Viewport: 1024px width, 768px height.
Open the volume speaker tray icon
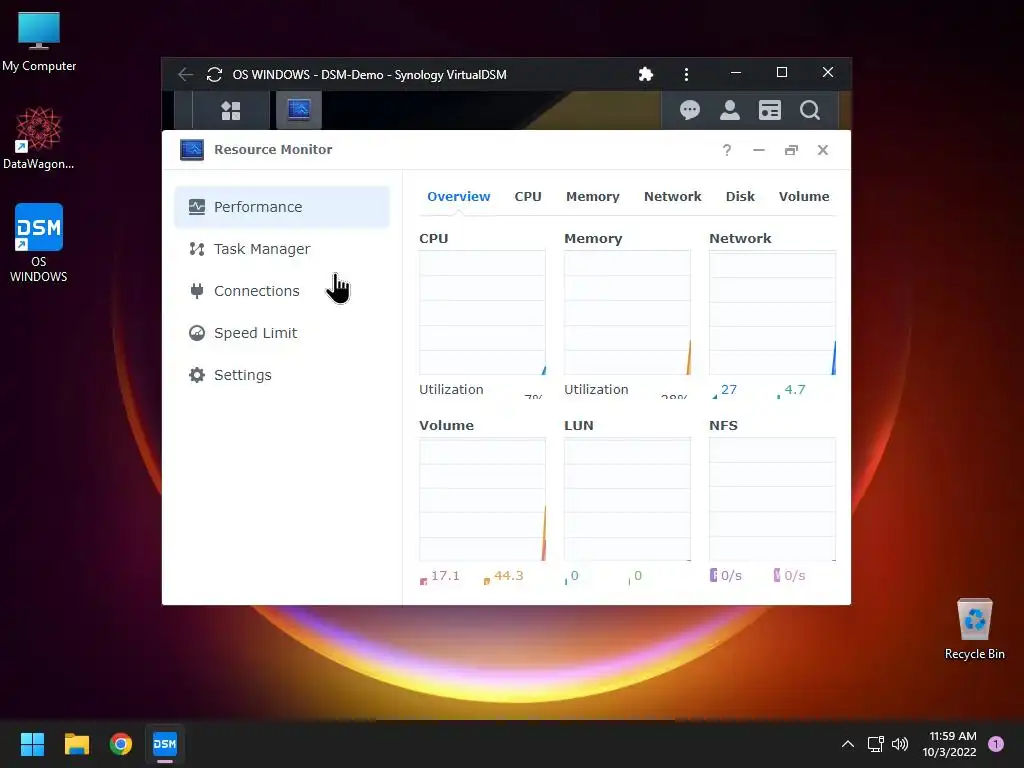coord(900,744)
